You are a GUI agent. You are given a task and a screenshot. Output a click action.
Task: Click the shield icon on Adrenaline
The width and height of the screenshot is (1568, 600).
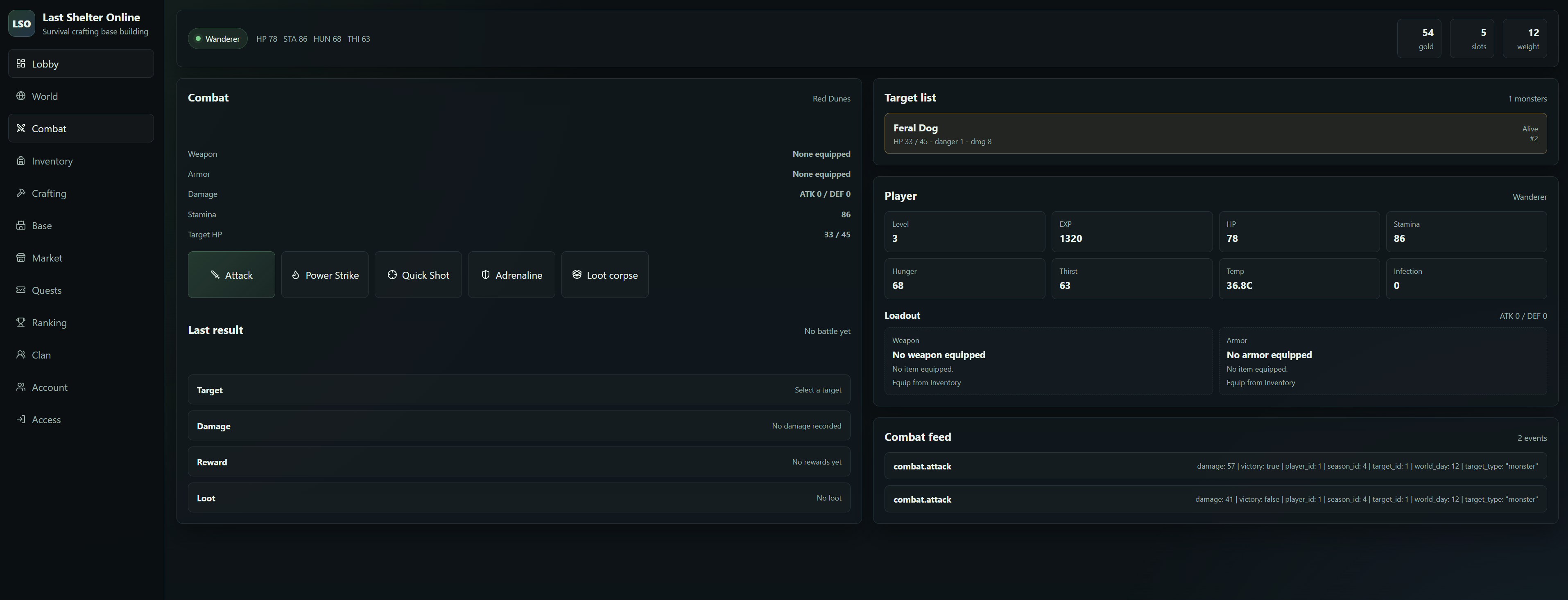tap(485, 275)
